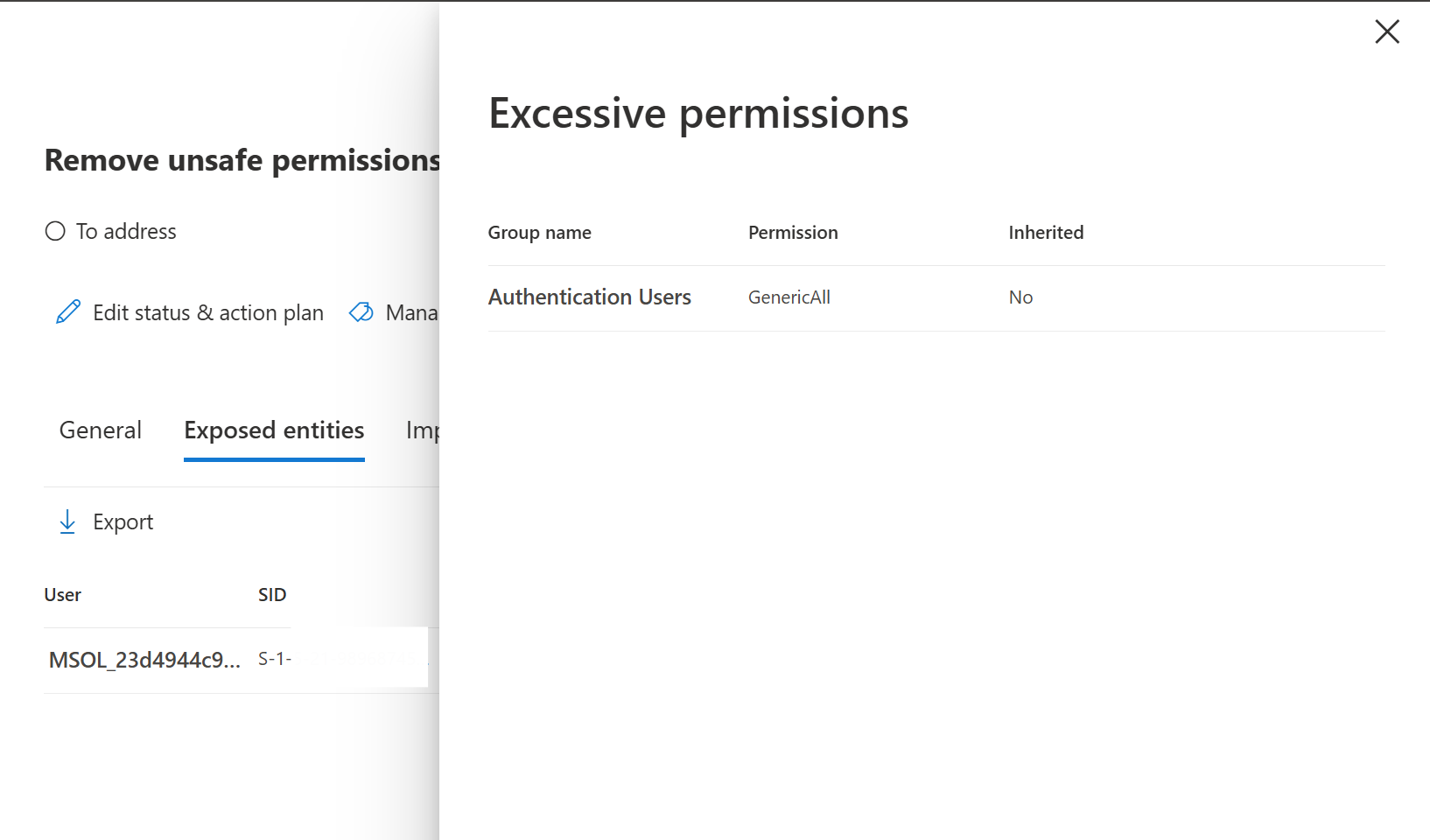The height and width of the screenshot is (840, 1430).
Task: Click the SID value starting S-1-
Action: pos(275,659)
